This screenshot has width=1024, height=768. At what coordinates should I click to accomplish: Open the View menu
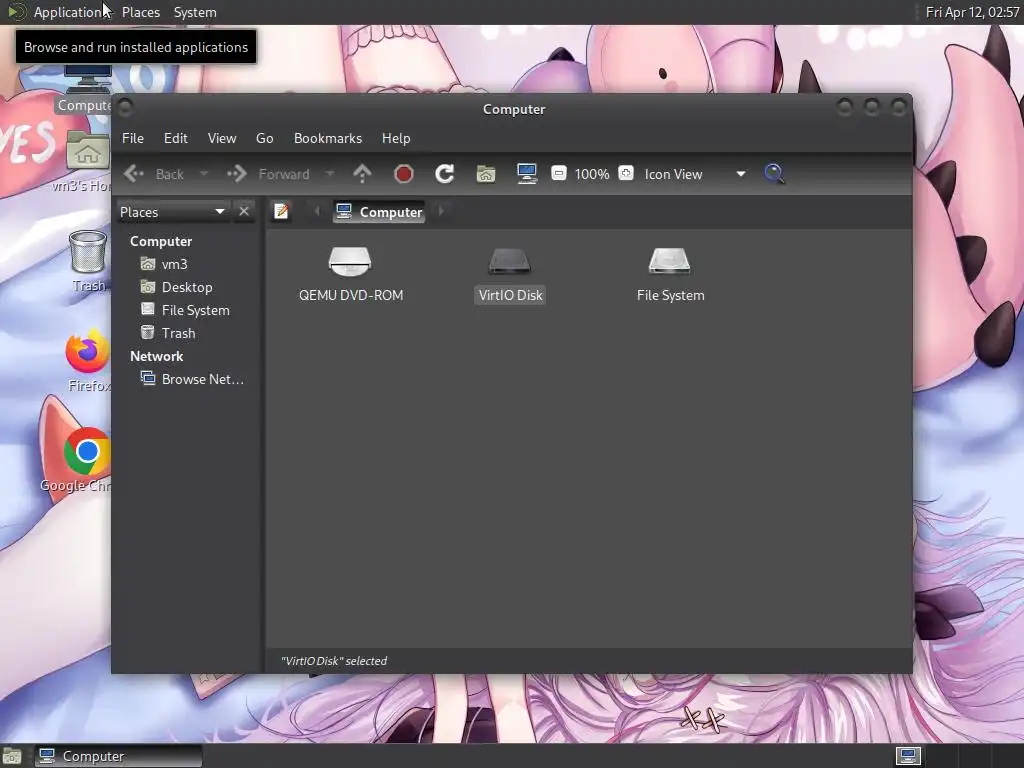222,138
